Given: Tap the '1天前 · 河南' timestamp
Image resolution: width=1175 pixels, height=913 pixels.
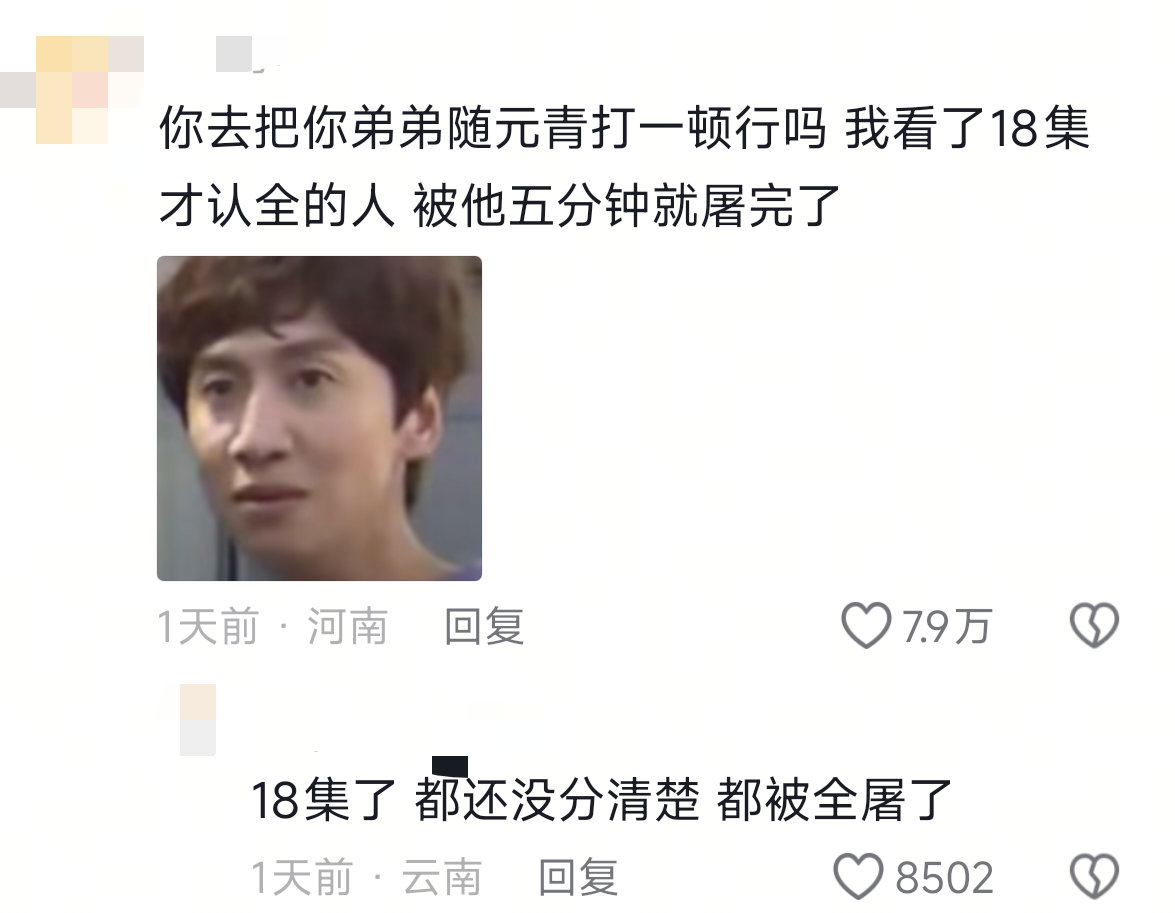Looking at the screenshot, I should [x=273, y=627].
